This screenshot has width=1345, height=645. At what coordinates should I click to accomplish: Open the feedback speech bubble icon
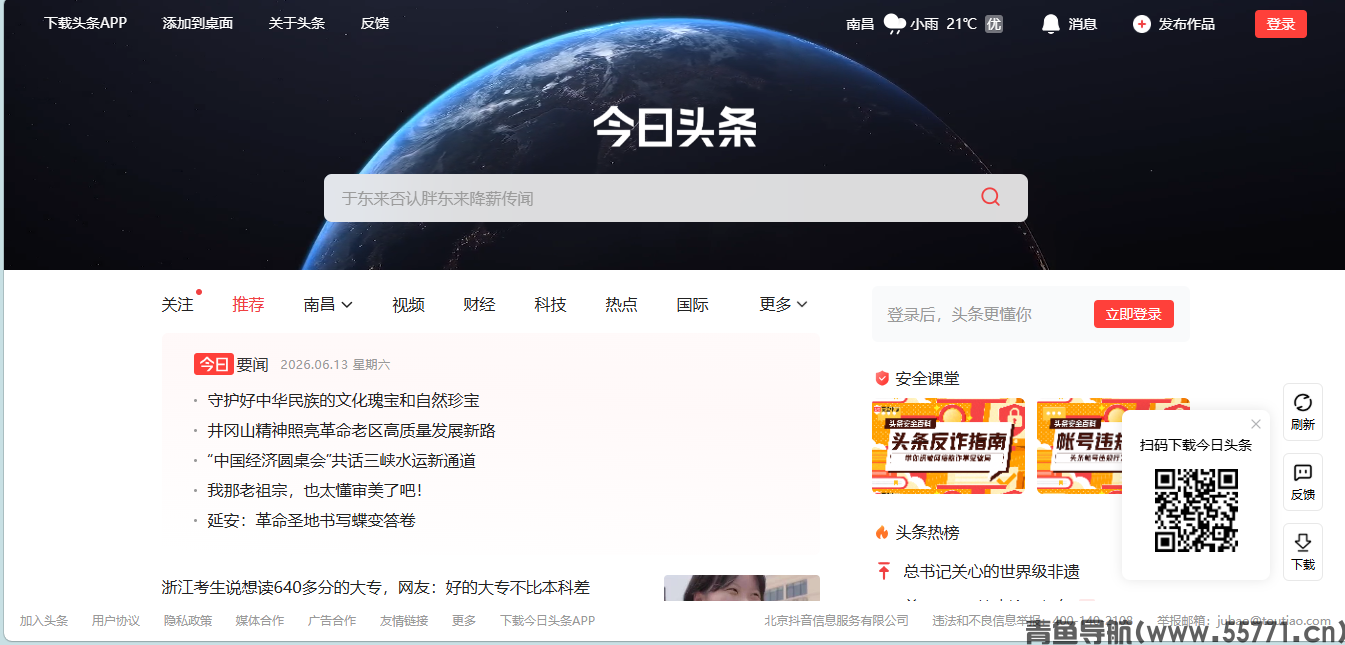pos(1302,472)
